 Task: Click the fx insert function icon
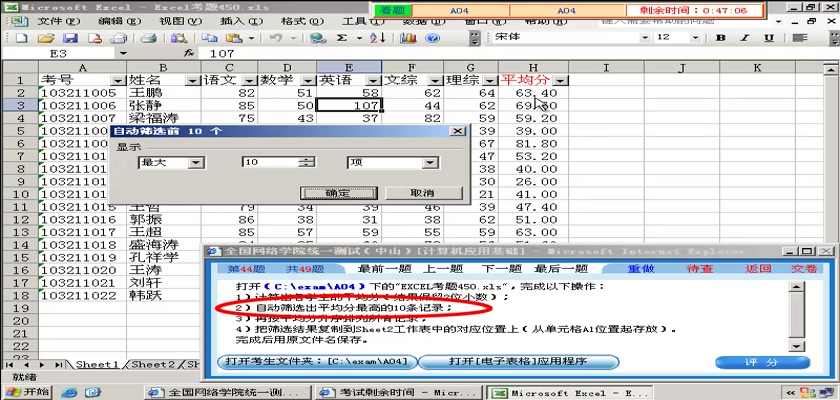click(188, 54)
